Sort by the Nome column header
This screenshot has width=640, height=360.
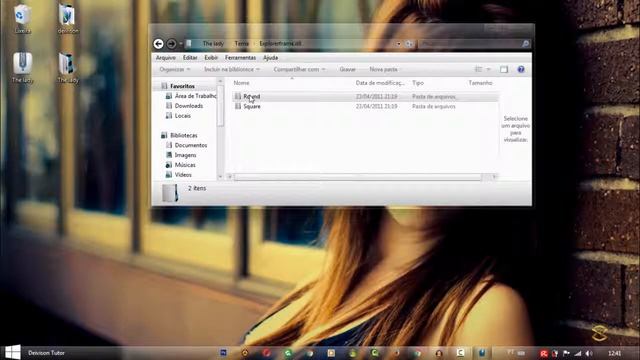(241, 83)
